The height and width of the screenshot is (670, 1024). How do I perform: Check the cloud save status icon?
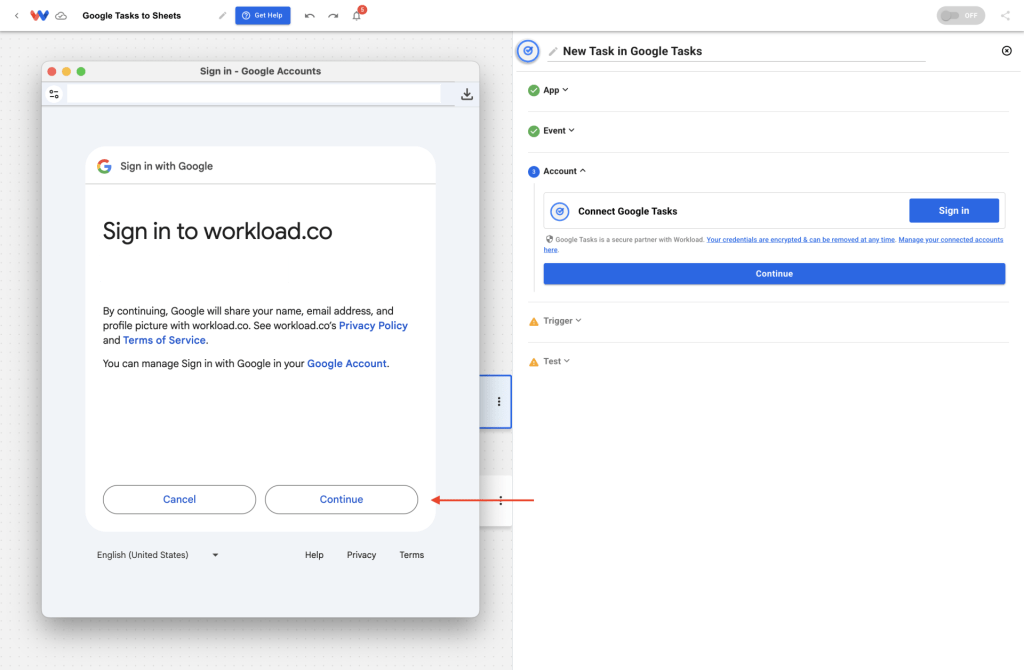click(61, 16)
